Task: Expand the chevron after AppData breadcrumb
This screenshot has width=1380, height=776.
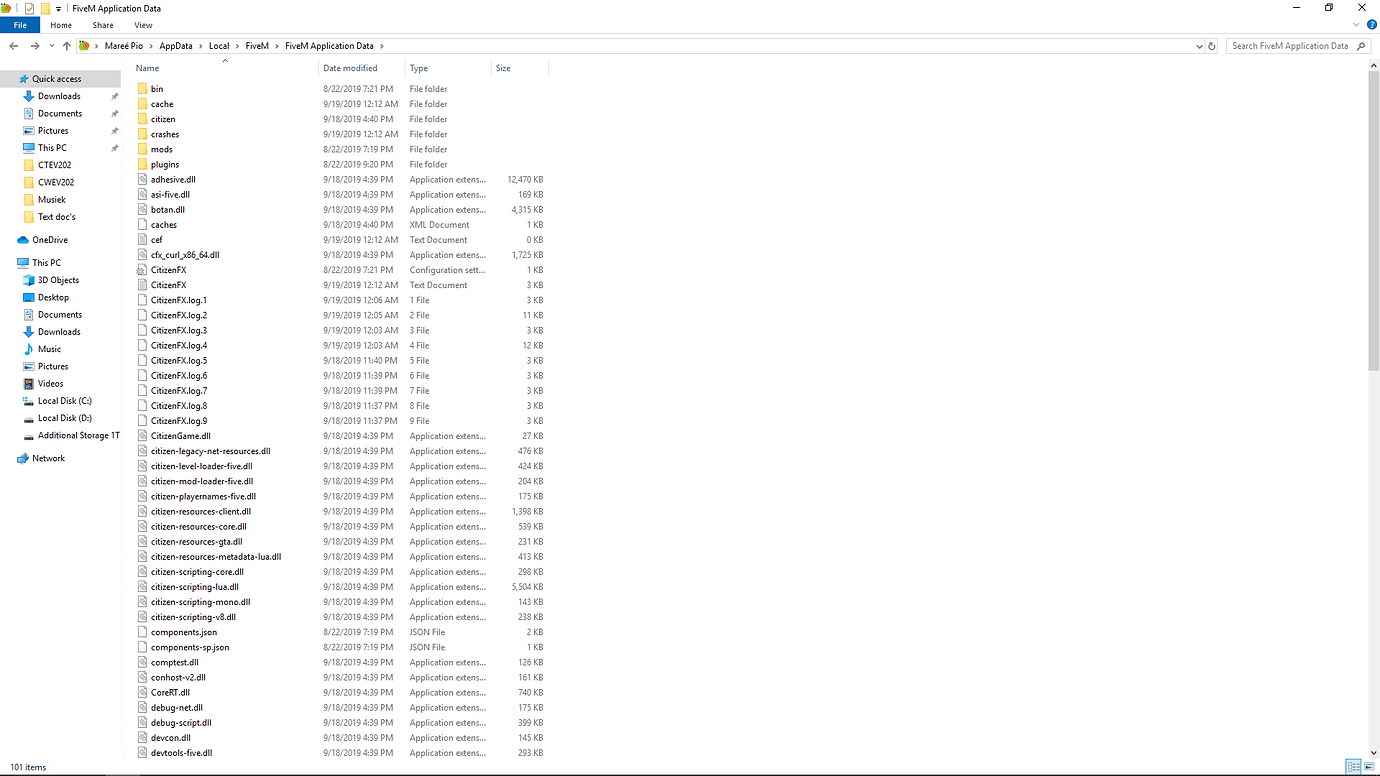Action: pyautogui.click(x=200, y=46)
